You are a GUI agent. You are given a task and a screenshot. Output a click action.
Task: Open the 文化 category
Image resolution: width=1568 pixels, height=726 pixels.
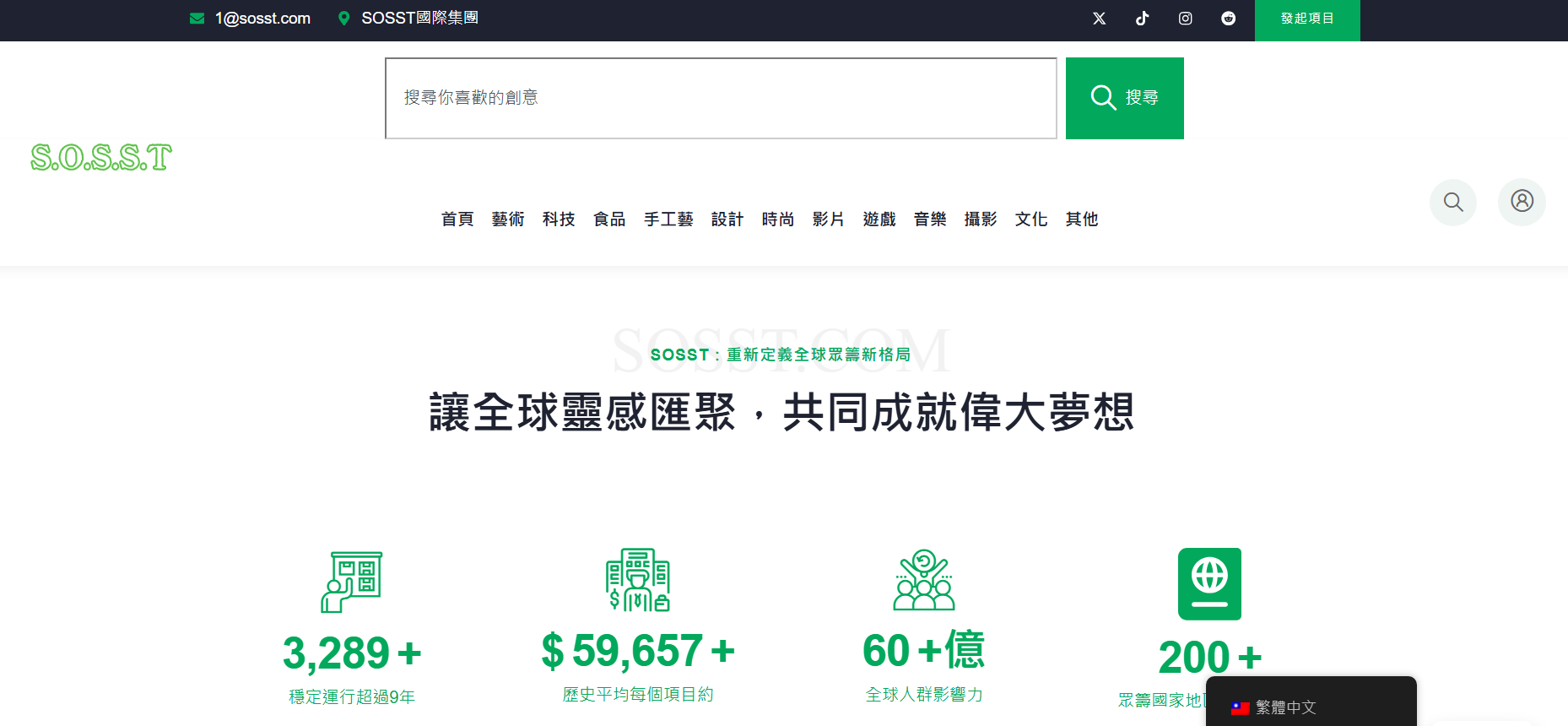tap(1031, 219)
